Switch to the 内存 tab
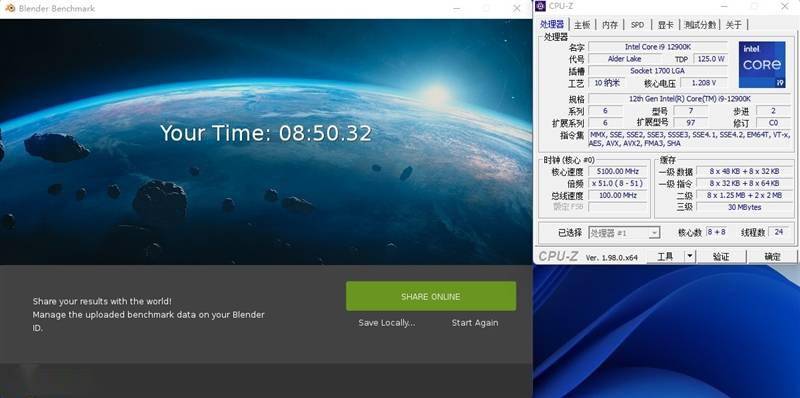 click(x=610, y=24)
